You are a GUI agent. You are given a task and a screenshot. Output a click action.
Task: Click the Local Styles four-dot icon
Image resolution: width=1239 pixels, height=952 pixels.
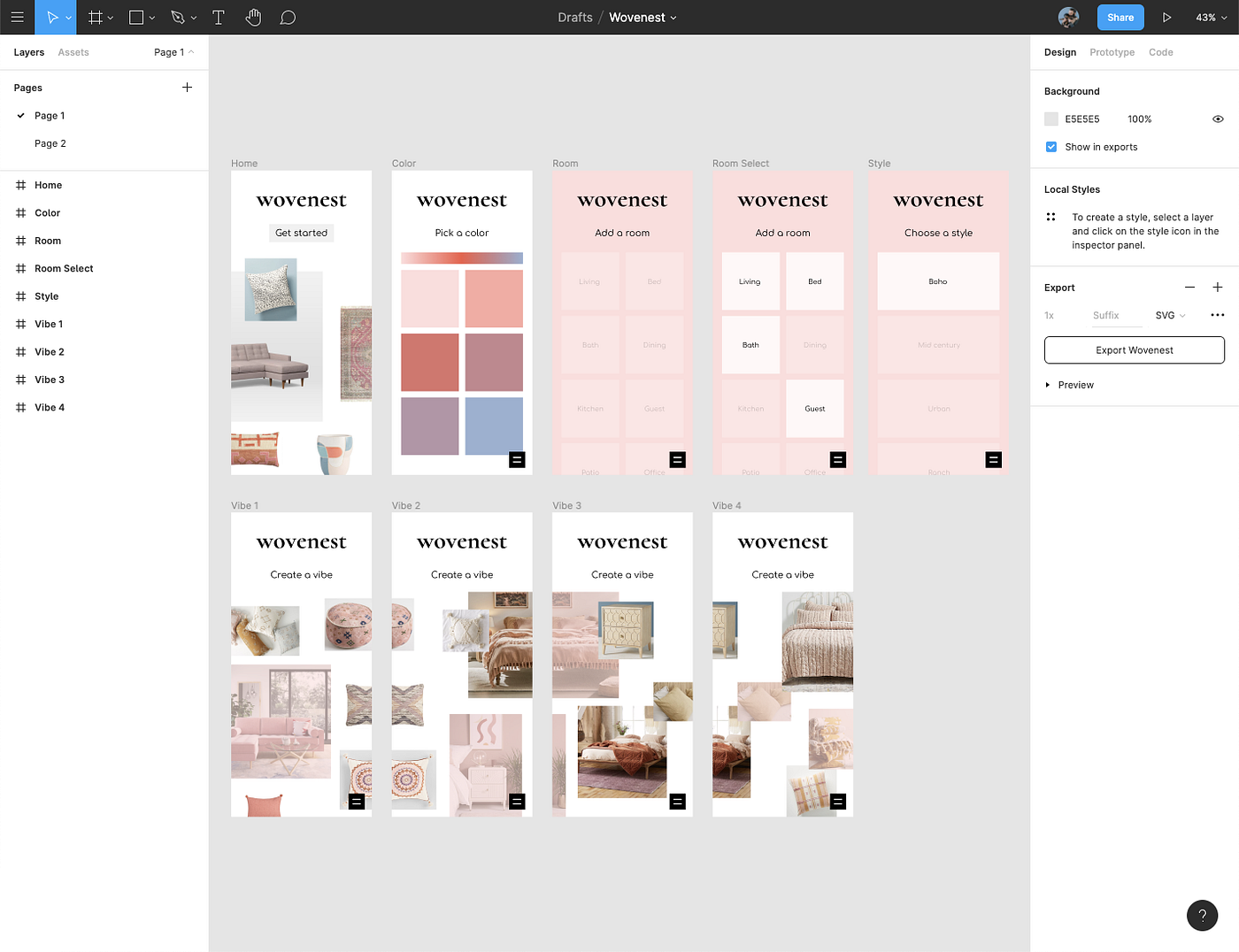click(x=1050, y=217)
